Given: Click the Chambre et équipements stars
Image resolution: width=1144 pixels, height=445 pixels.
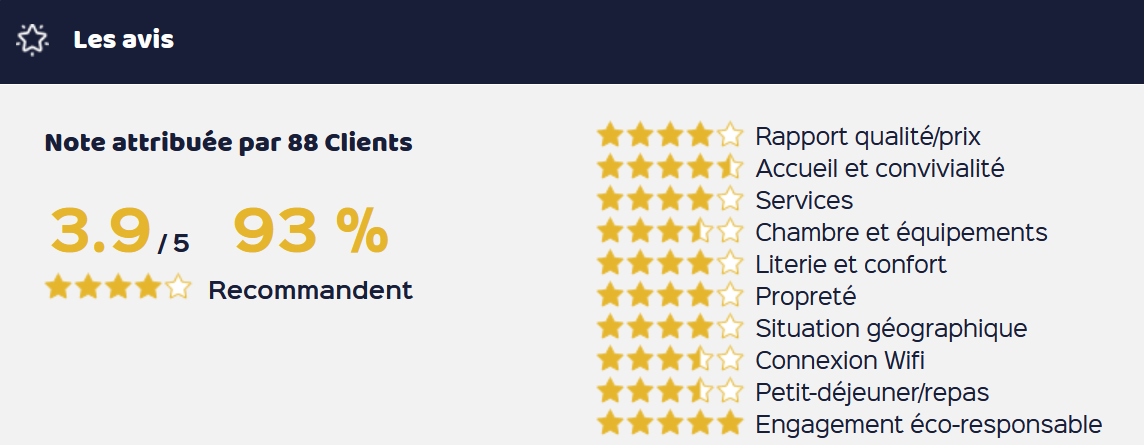Looking at the screenshot, I should point(670,231).
